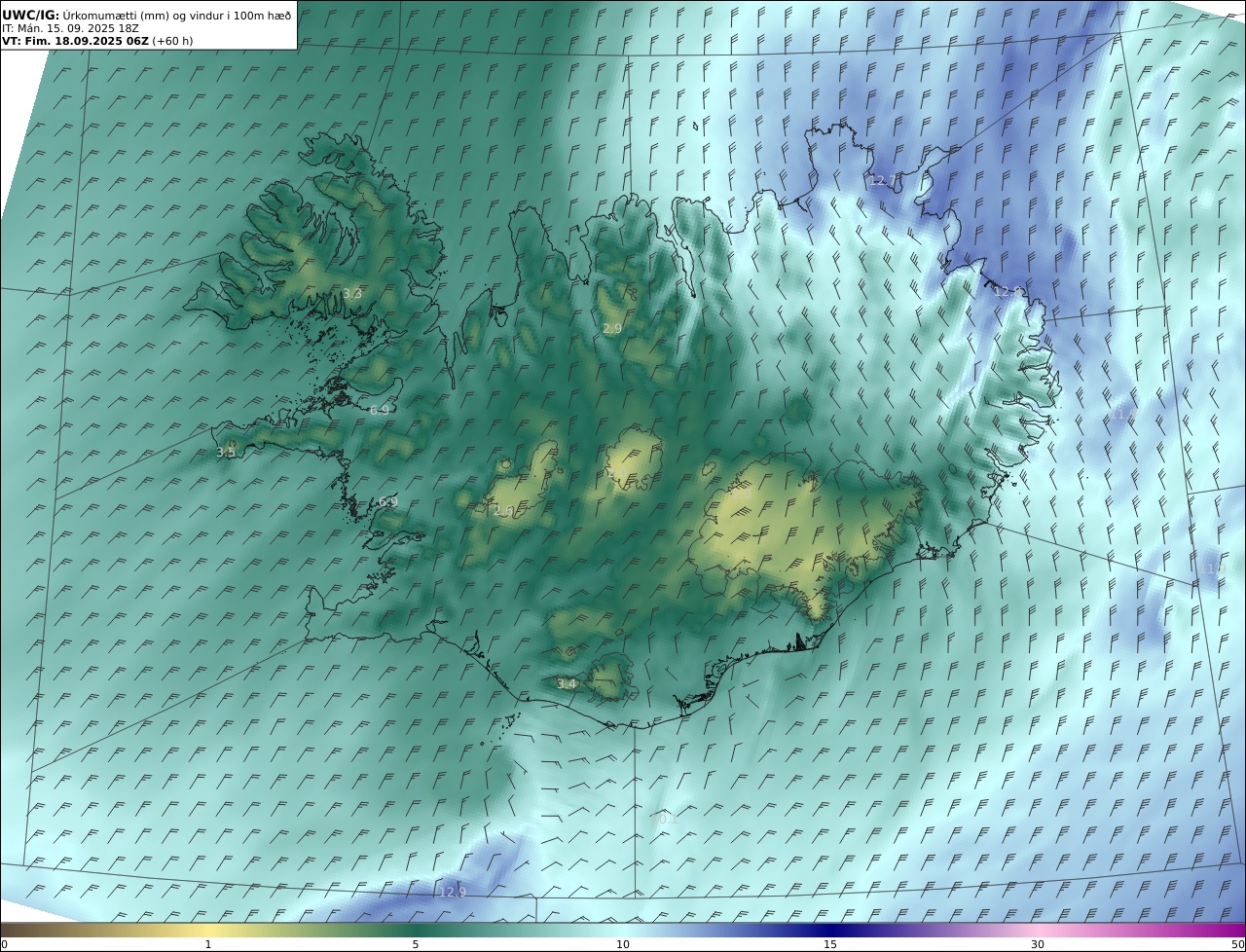Select the valid time line 'VT: Fim. 18.09.2025 06Z'
Image resolution: width=1246 pixels, height=952 pixels.
[x=95, y=41]
